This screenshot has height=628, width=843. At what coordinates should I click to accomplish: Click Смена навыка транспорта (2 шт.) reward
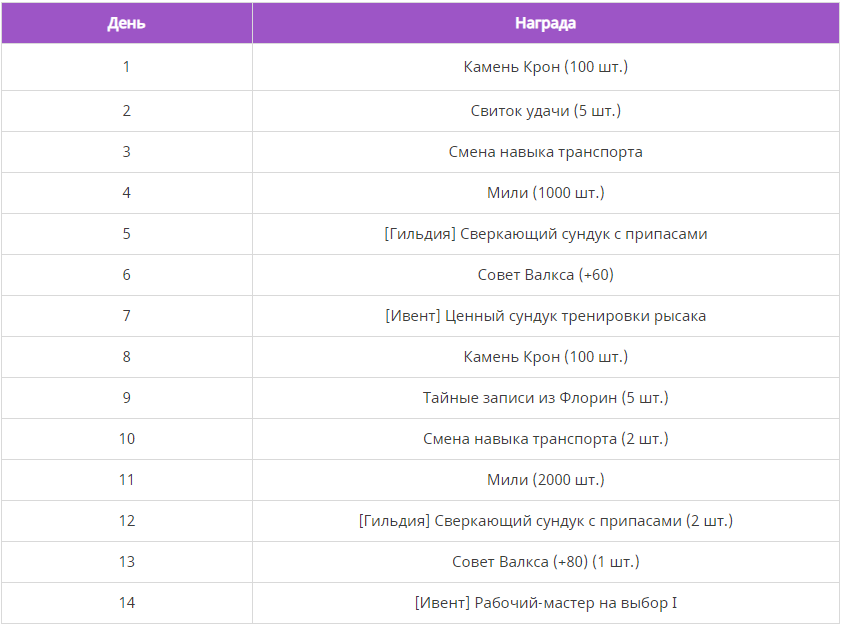click(546, 439)
